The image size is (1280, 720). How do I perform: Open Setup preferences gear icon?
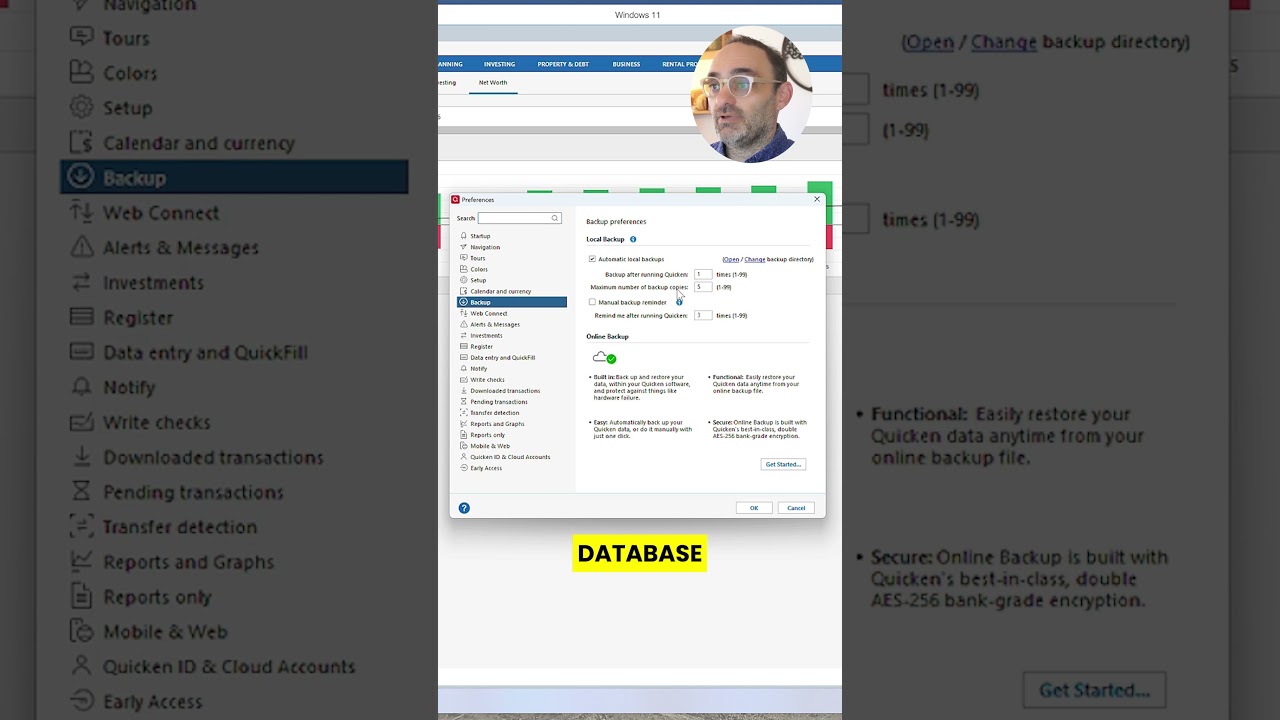pyautogui.click(x=463, y=280)
